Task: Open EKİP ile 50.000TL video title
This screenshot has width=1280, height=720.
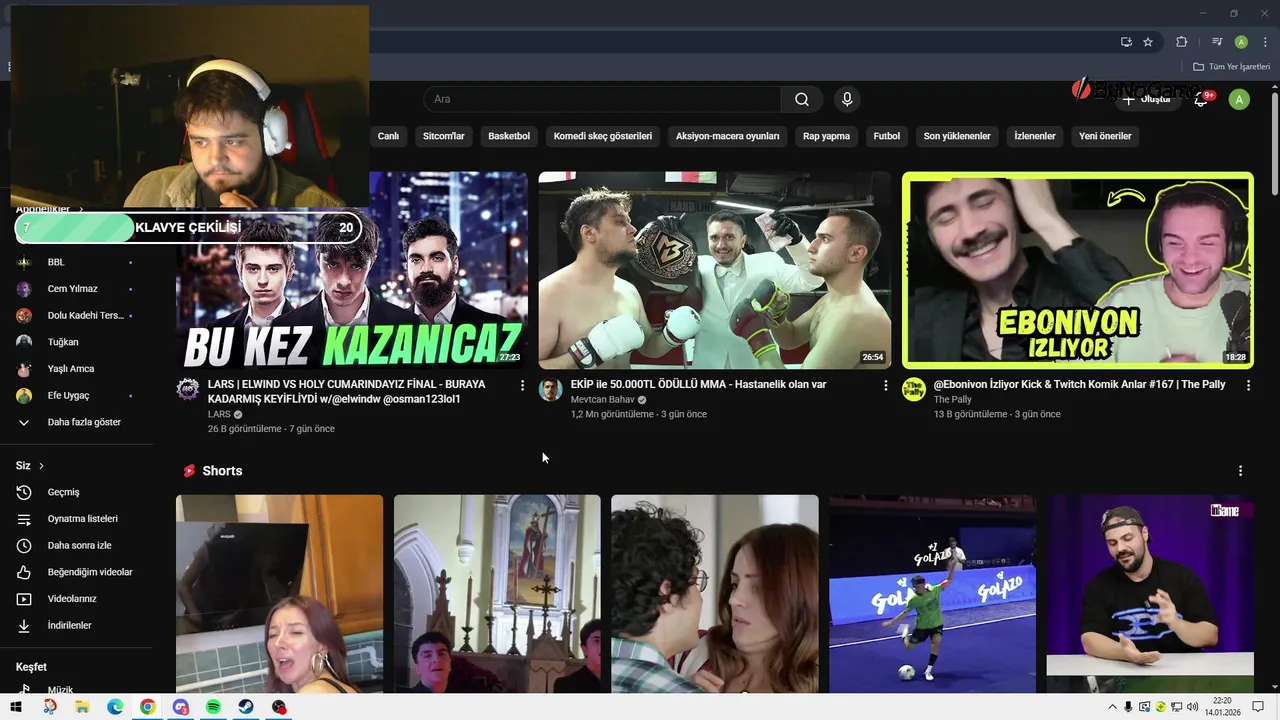Action: 699,384
